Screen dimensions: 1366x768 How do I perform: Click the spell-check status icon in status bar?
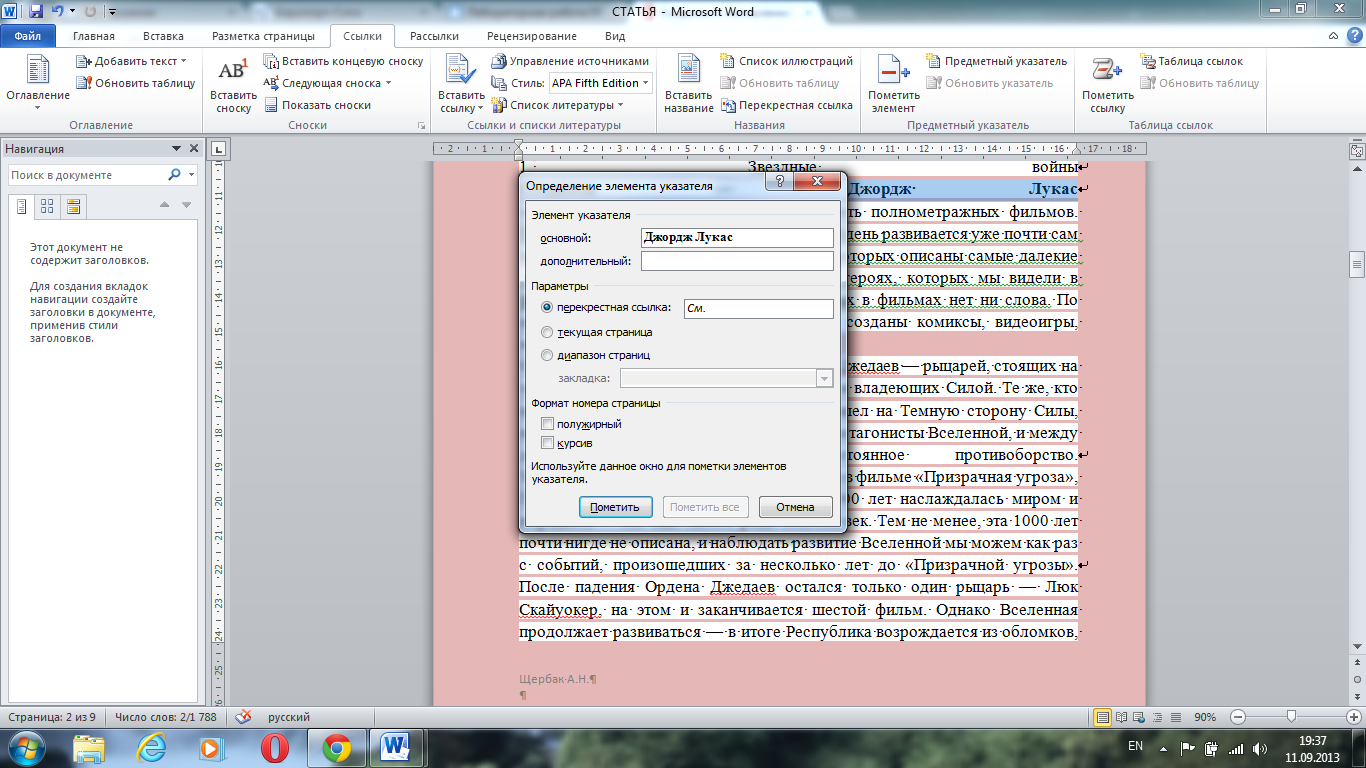tap(242, 717)
